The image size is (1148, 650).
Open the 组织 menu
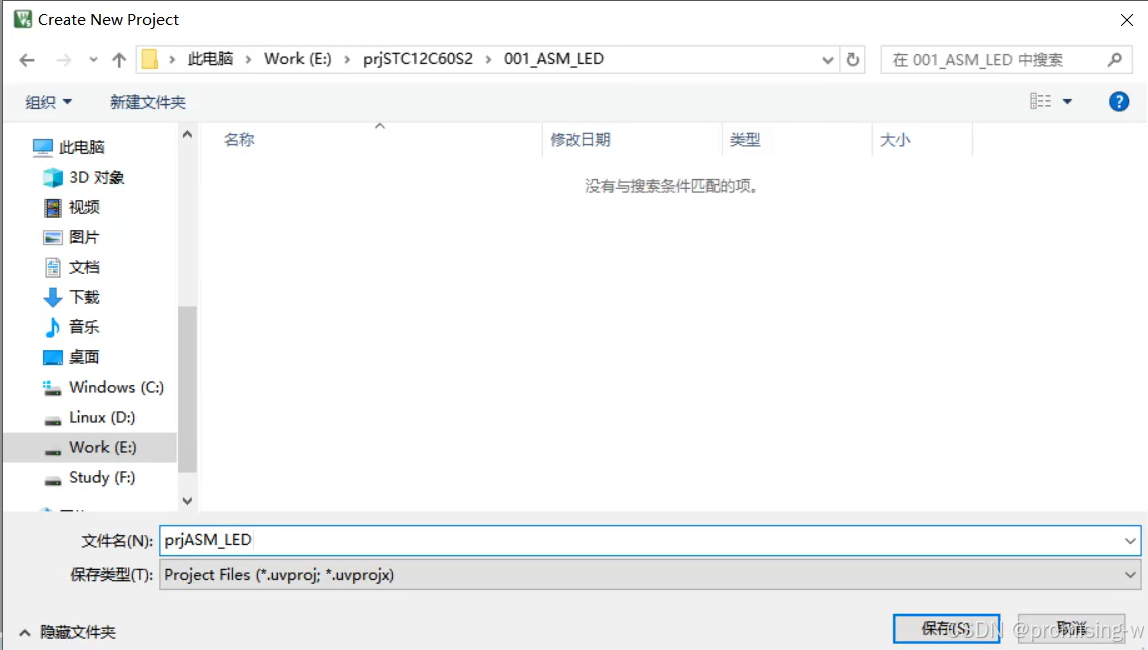tap(48, 102)
